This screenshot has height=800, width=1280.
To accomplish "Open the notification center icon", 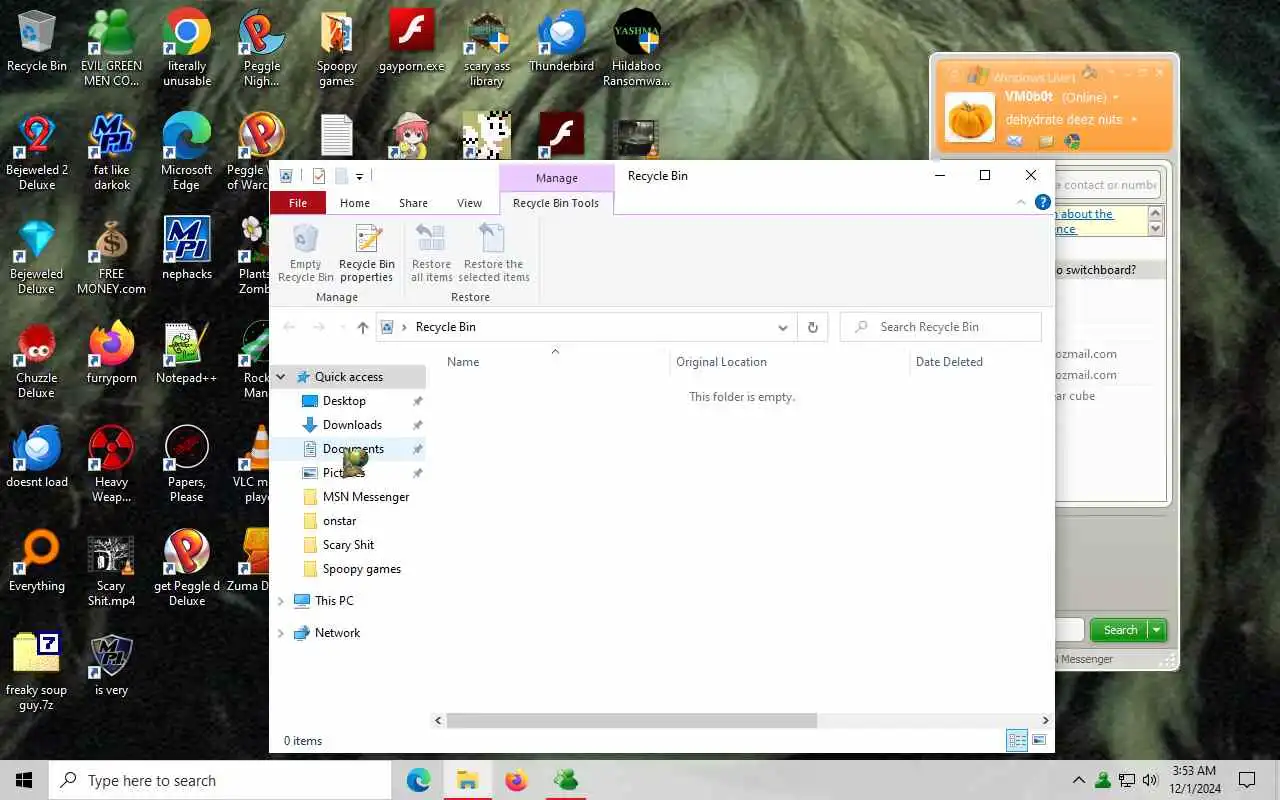I will [x=1247, y=780].
